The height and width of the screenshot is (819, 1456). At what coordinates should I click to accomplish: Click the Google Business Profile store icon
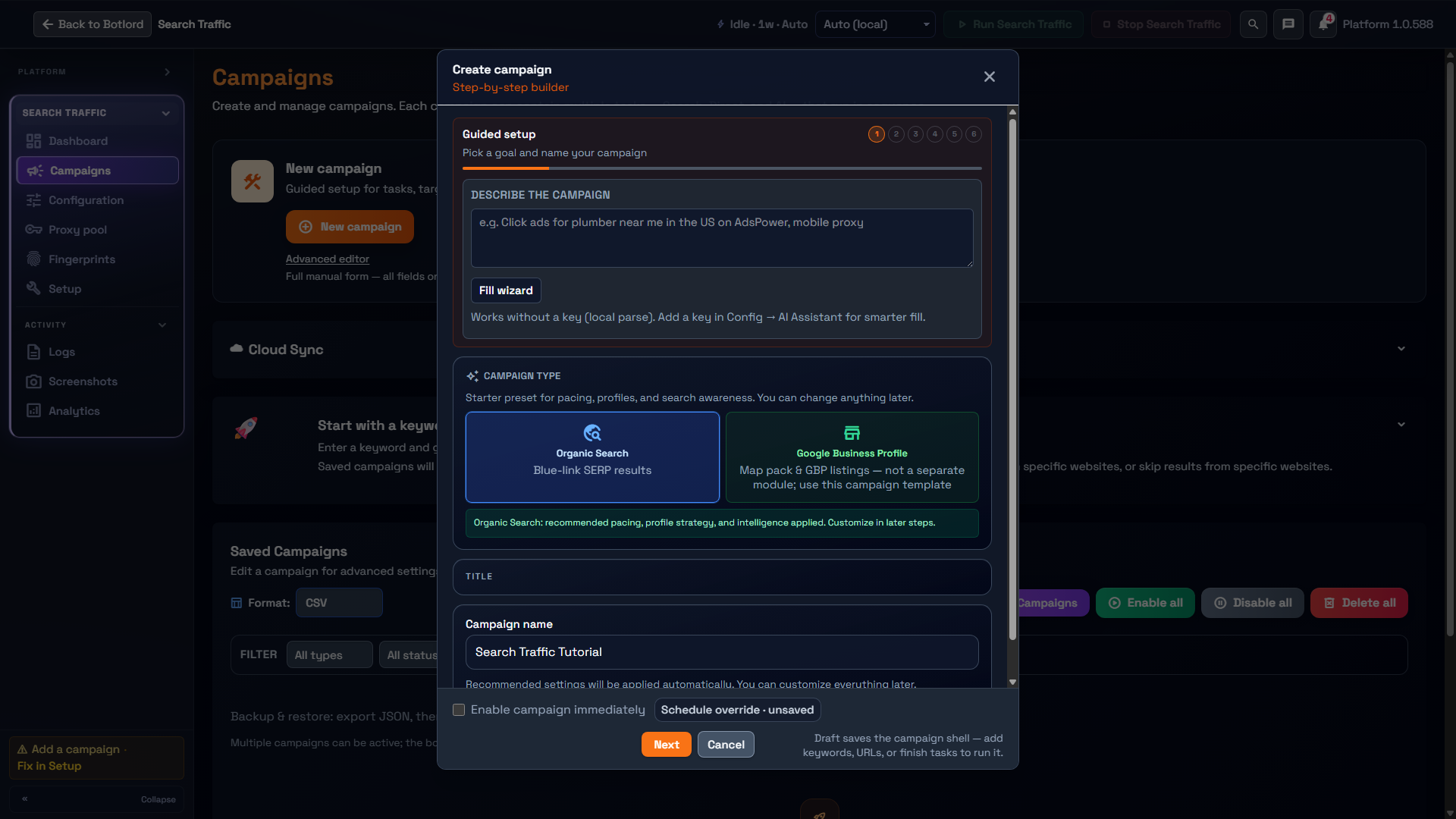852,433
